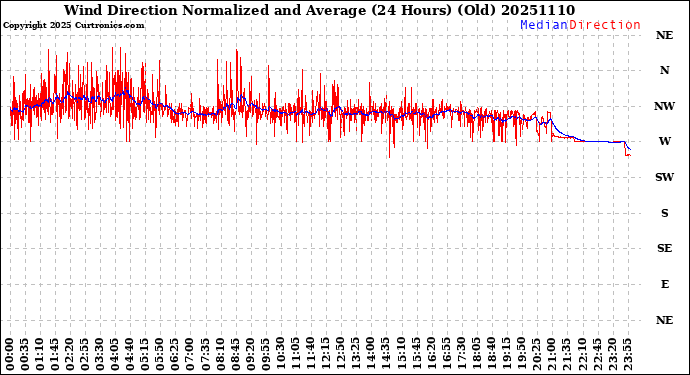Select the red Direction legend label
Viewport: 690px width, 375px height.
point(605,25)
